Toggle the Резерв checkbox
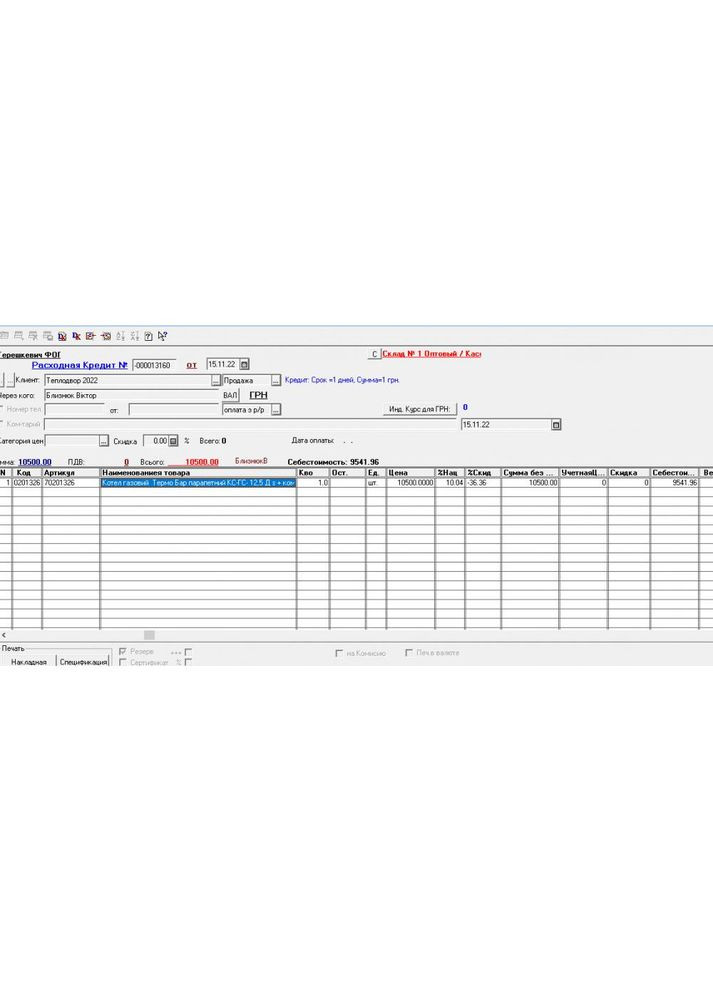The image size is (713, 992). tap(123, 651)
